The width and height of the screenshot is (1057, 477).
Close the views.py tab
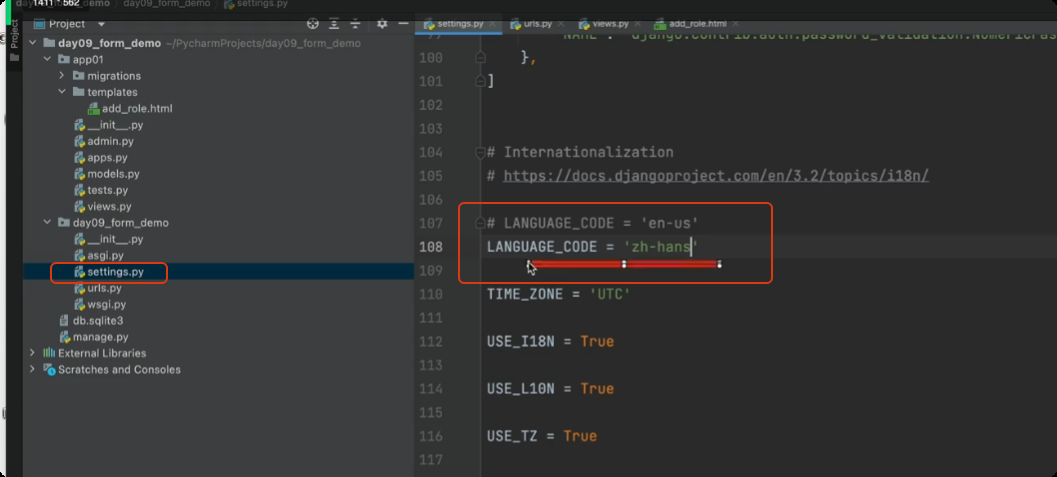click(x=637, y=24)
